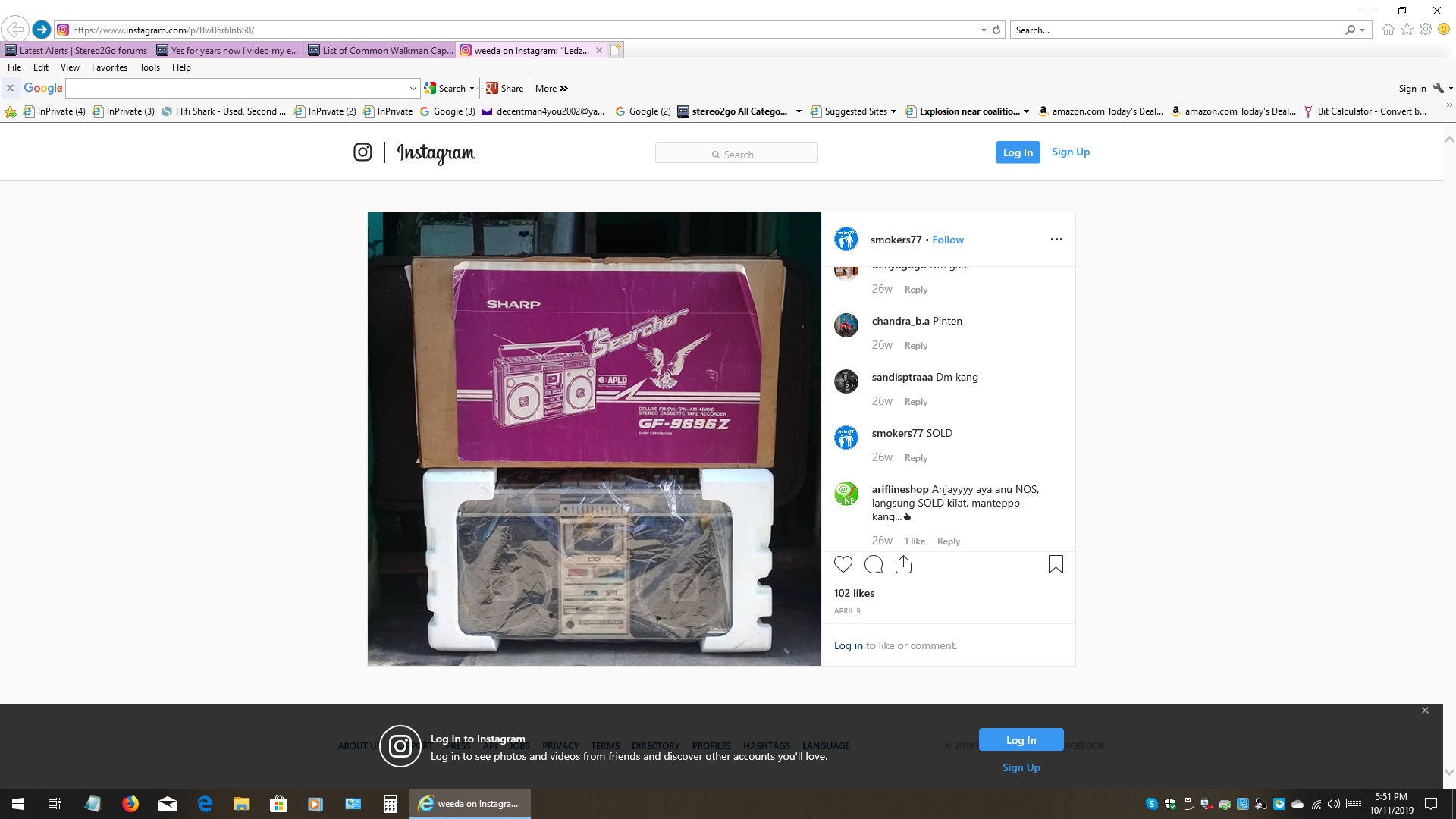Click Log In button in bottom banner

pyautogui.click(x=1021, y=740)
